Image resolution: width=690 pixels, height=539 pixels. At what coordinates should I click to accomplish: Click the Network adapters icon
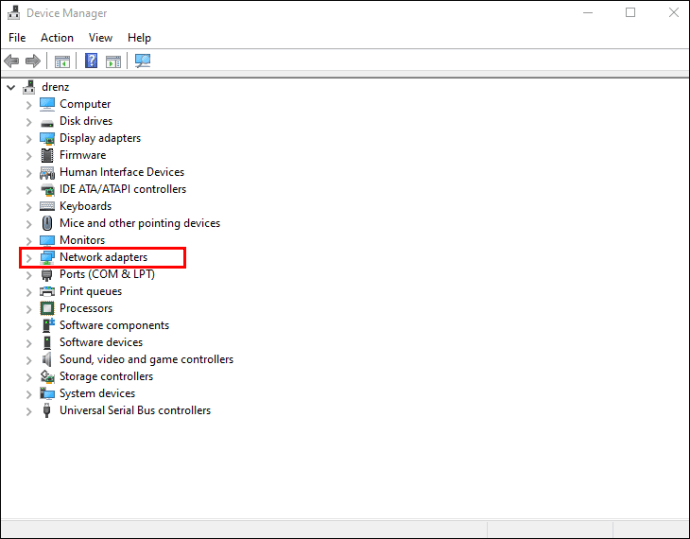[x=47, y=257]
